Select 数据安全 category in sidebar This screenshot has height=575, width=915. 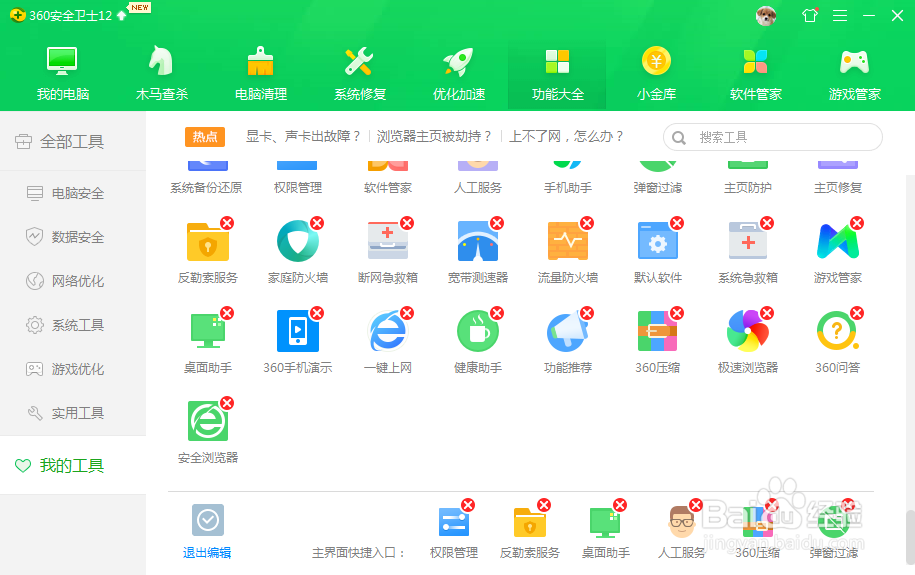click(x=73, y=237)
